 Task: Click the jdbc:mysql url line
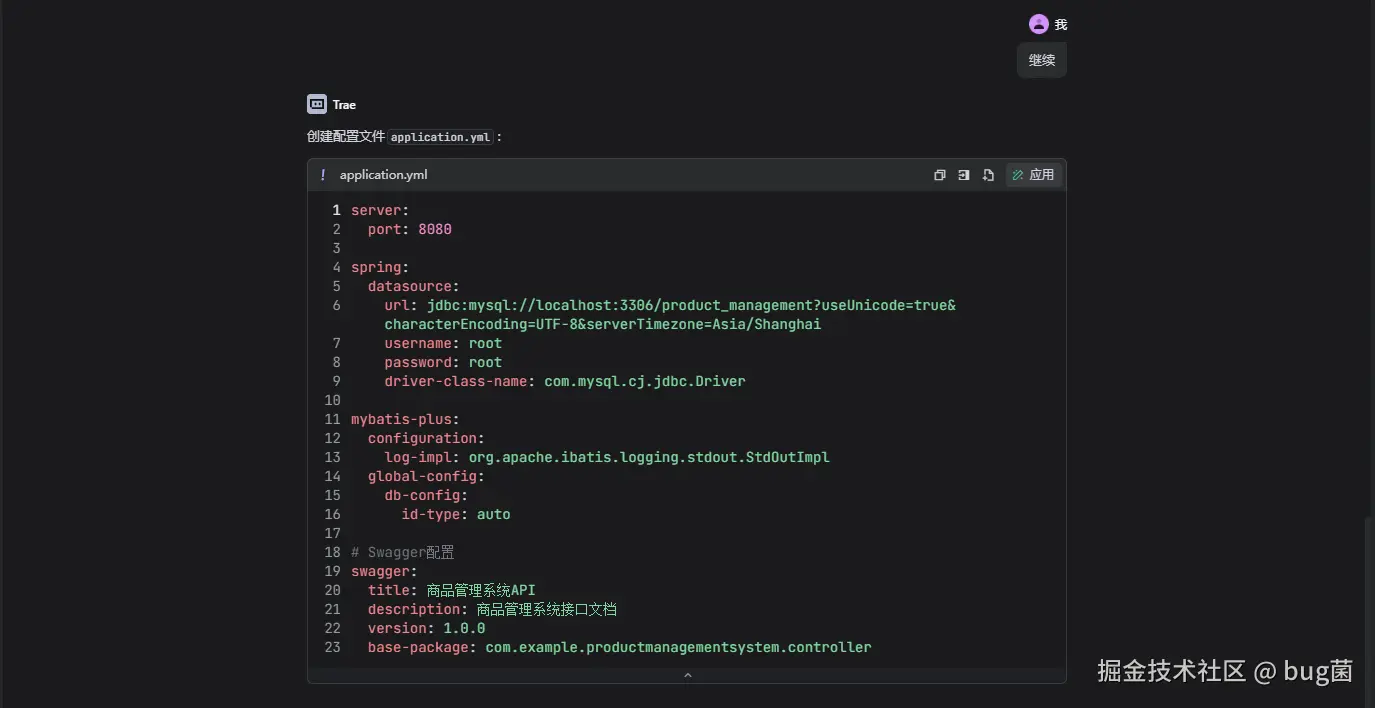(670, 305)
